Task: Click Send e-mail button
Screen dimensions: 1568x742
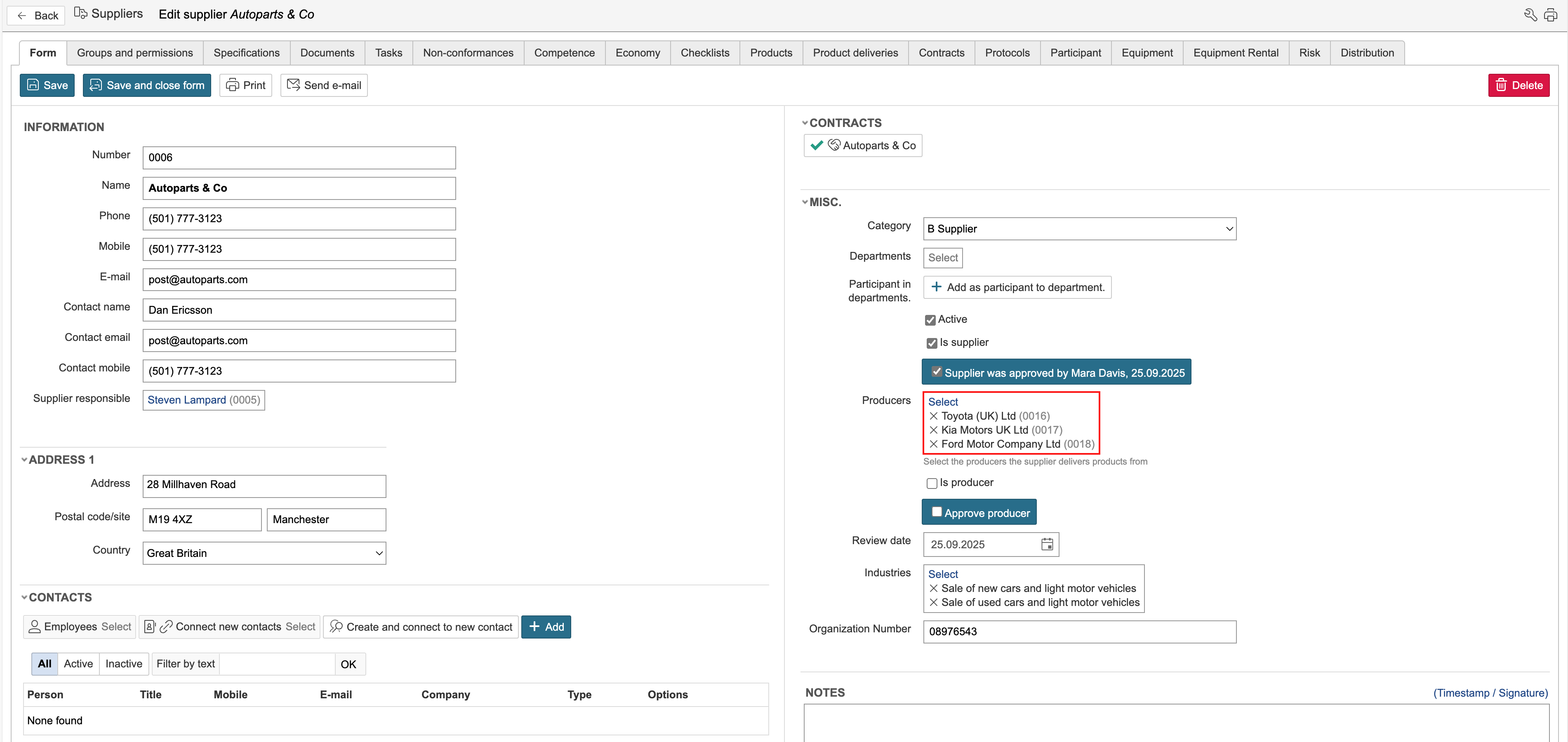Action: (324, 85)
